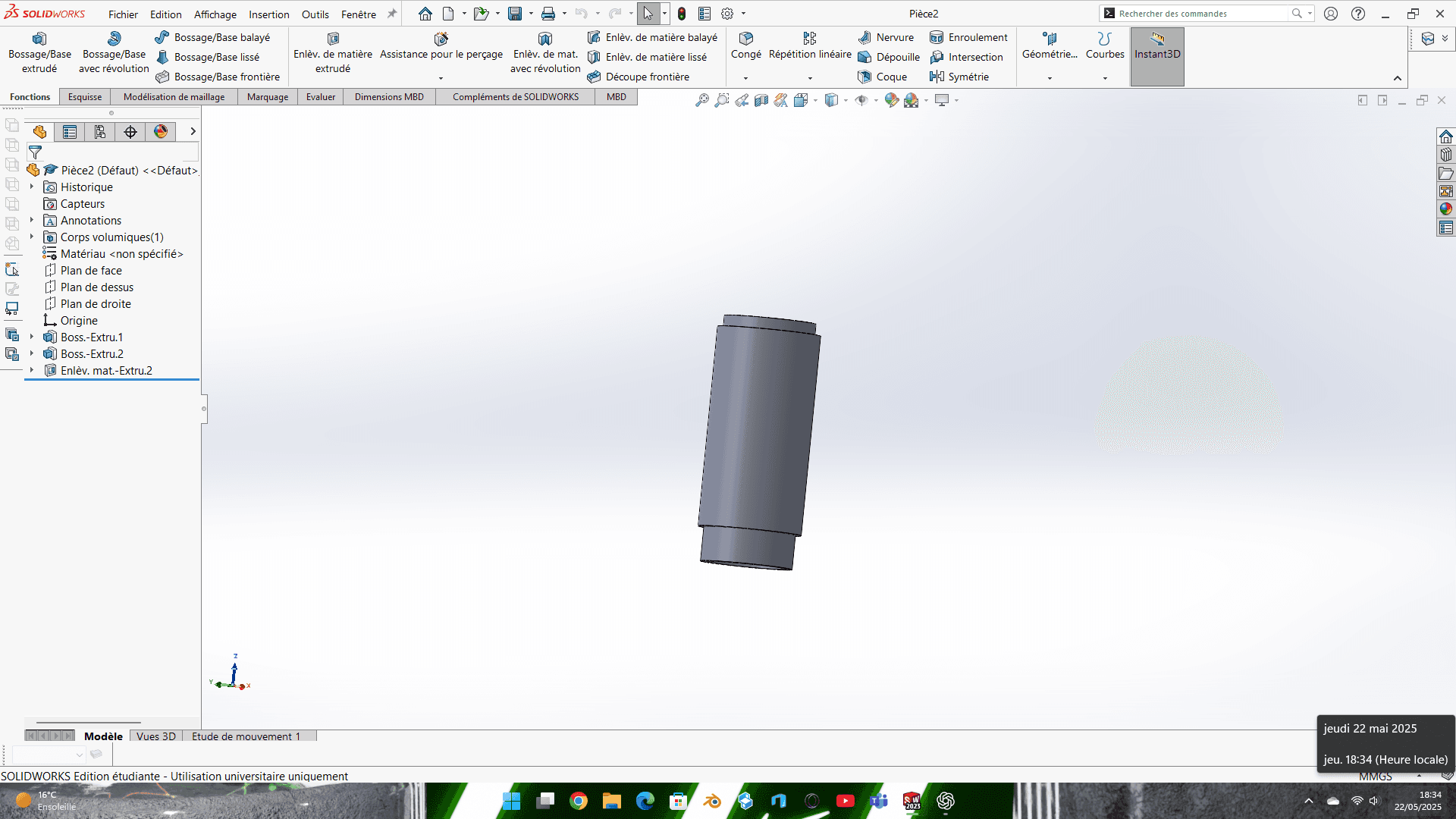1456x819 pixels.
Task: Select Enlèv. de matière lissé tool
Action: tap(647, 57)
